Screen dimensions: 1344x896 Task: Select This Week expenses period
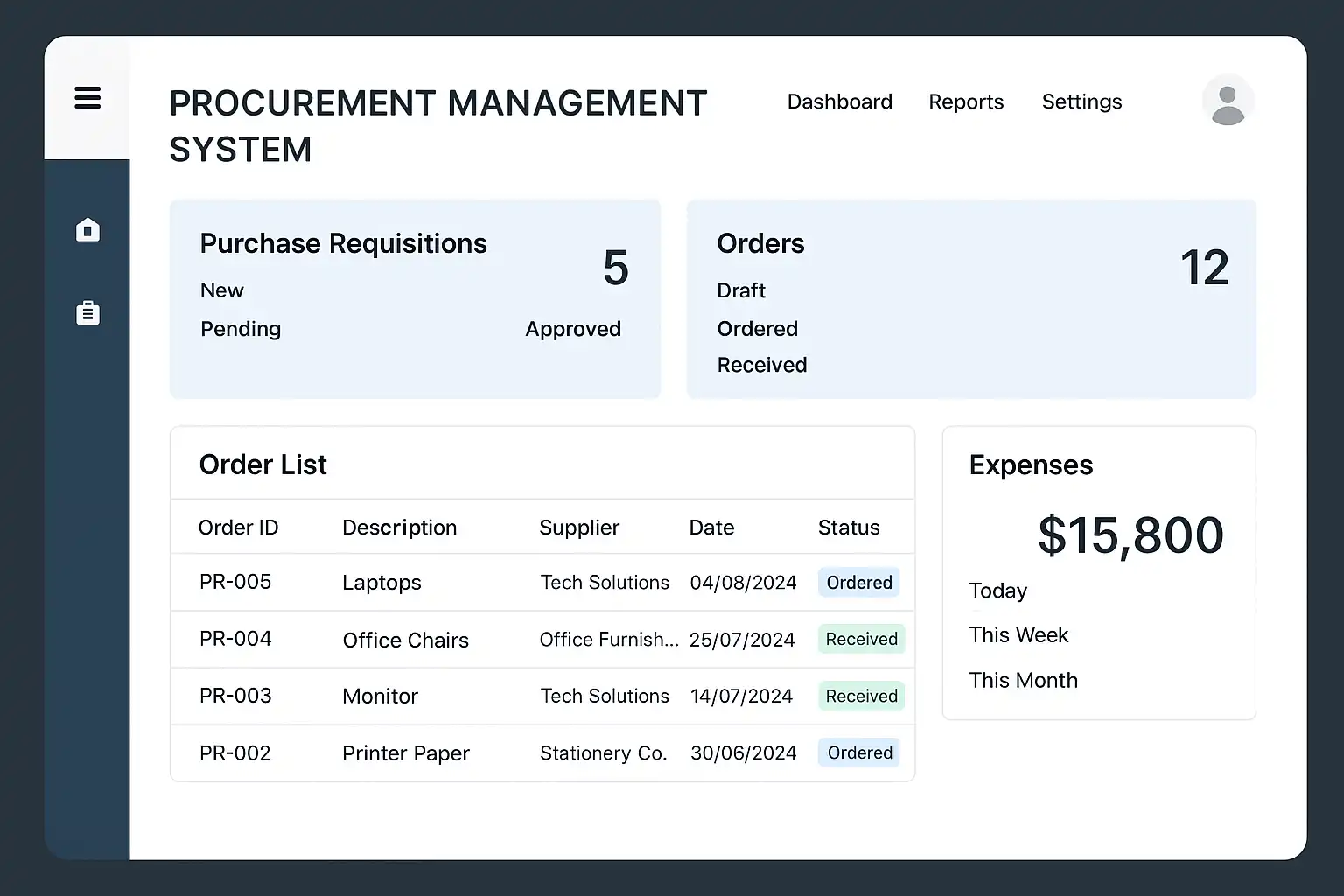pos(1018,635)
